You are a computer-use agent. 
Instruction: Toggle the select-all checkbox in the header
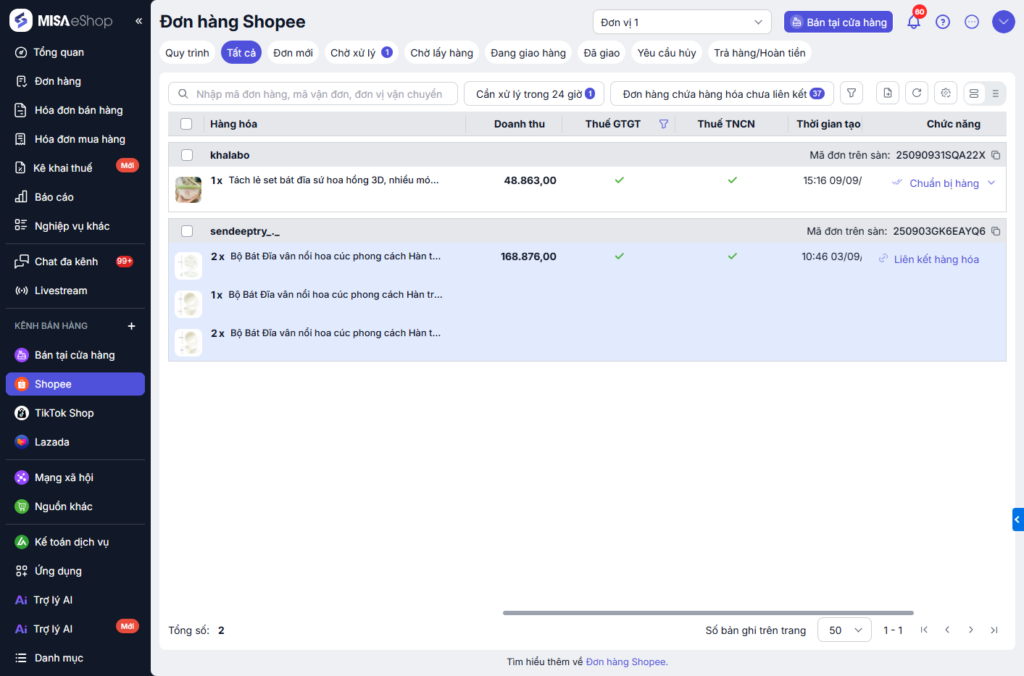point(186,124)
